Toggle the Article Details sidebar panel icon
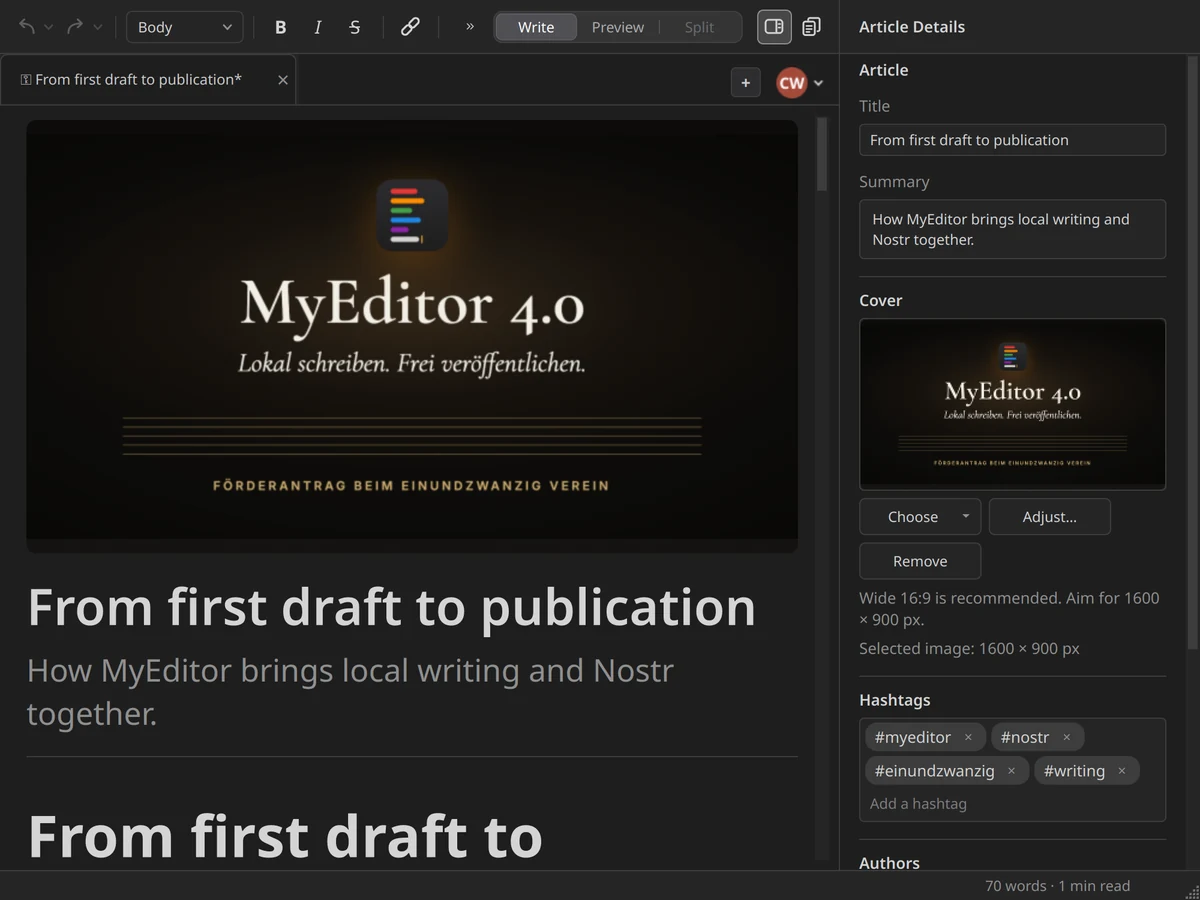Viewport: 1200px width, 900px height. point(774,27)
